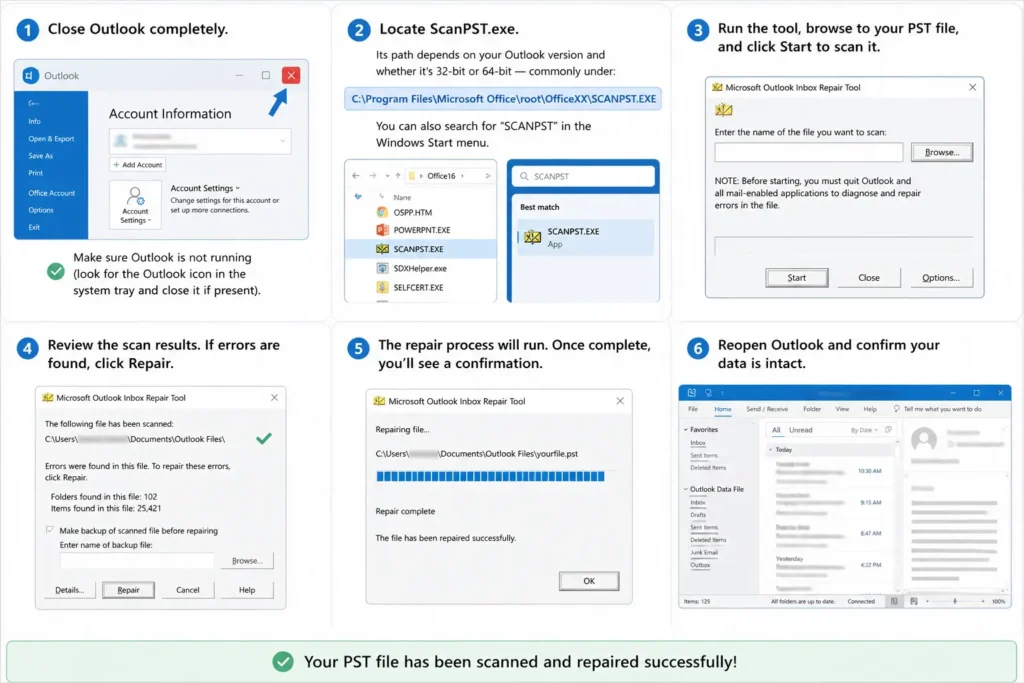Open the File tab in reopened Outlook
The image size is (1024, 683).
point(693,409)
